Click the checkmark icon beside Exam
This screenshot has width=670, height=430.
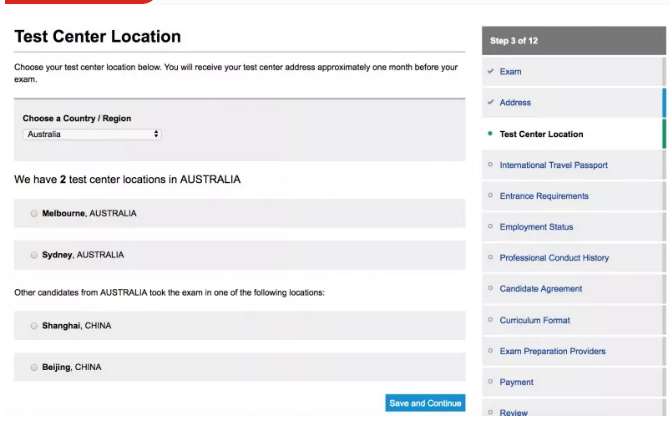click(490, 72)
